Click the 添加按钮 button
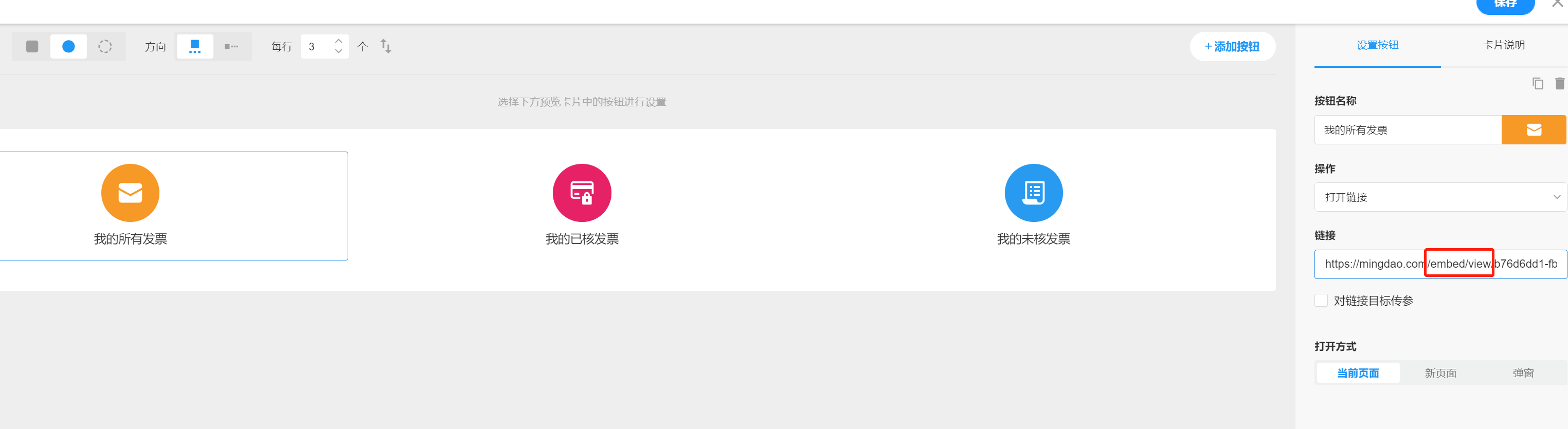1568x429 pixels. click(1232, 46)
